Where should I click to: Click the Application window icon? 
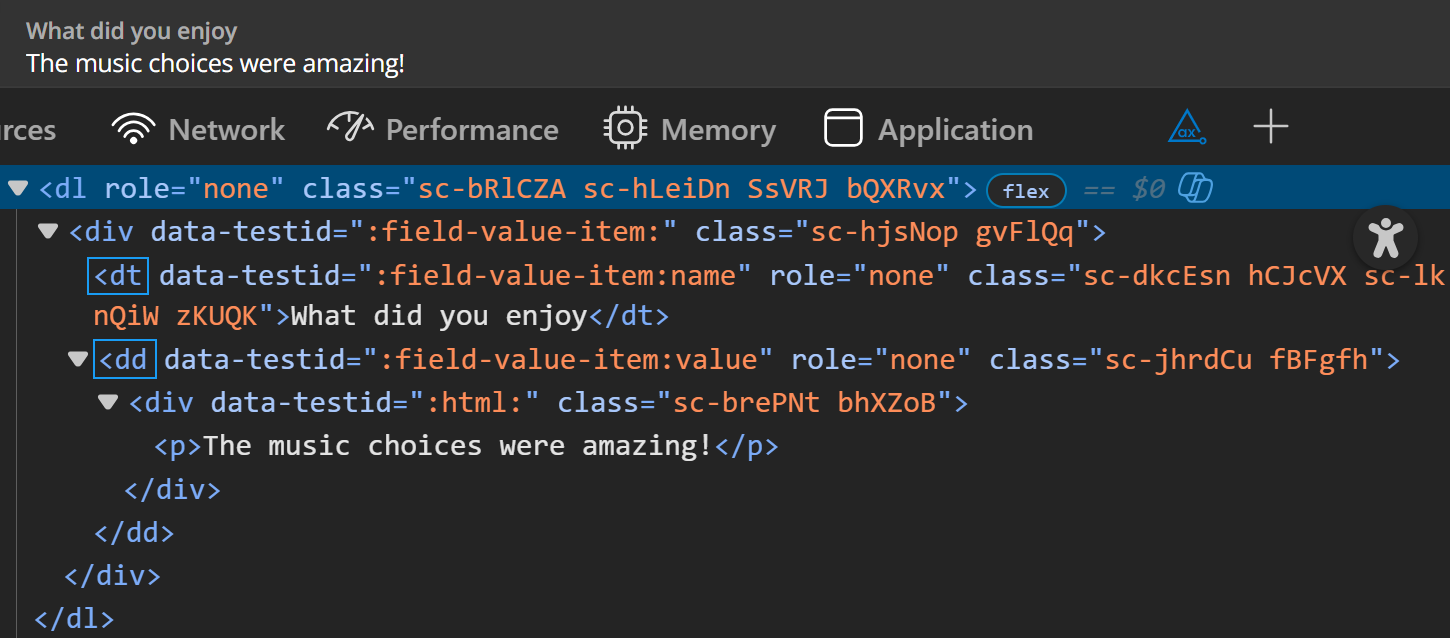(843, 127)
